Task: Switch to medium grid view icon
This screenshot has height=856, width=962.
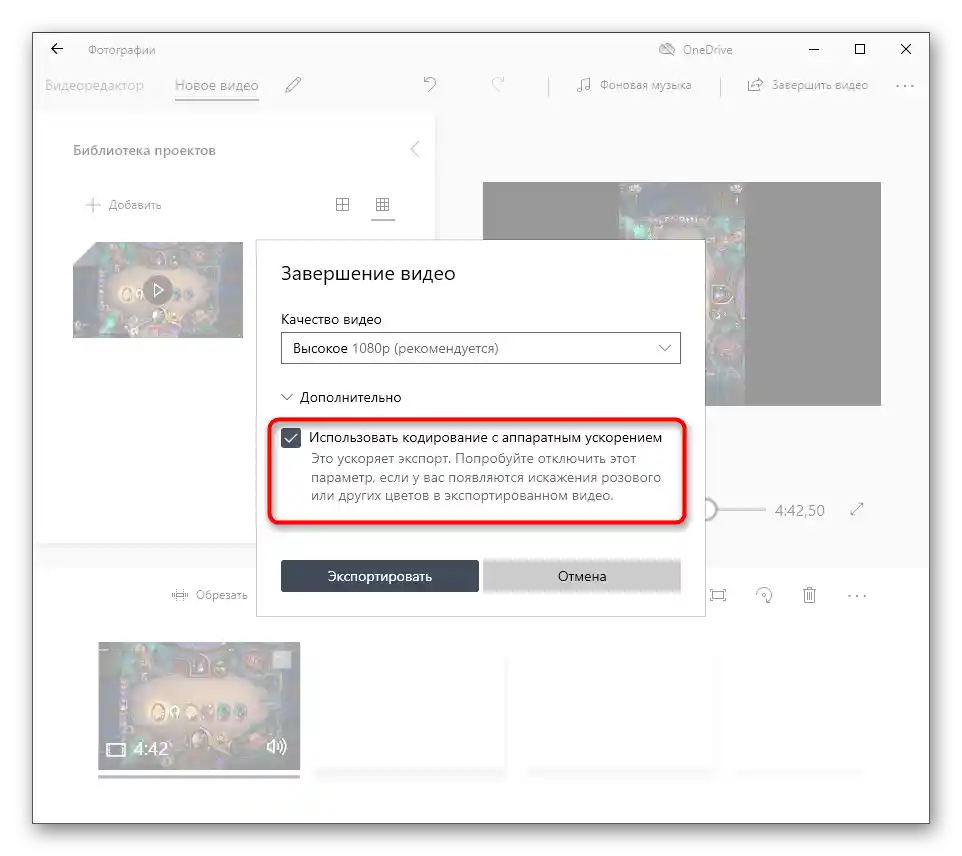Action: (x=342, y=204)
